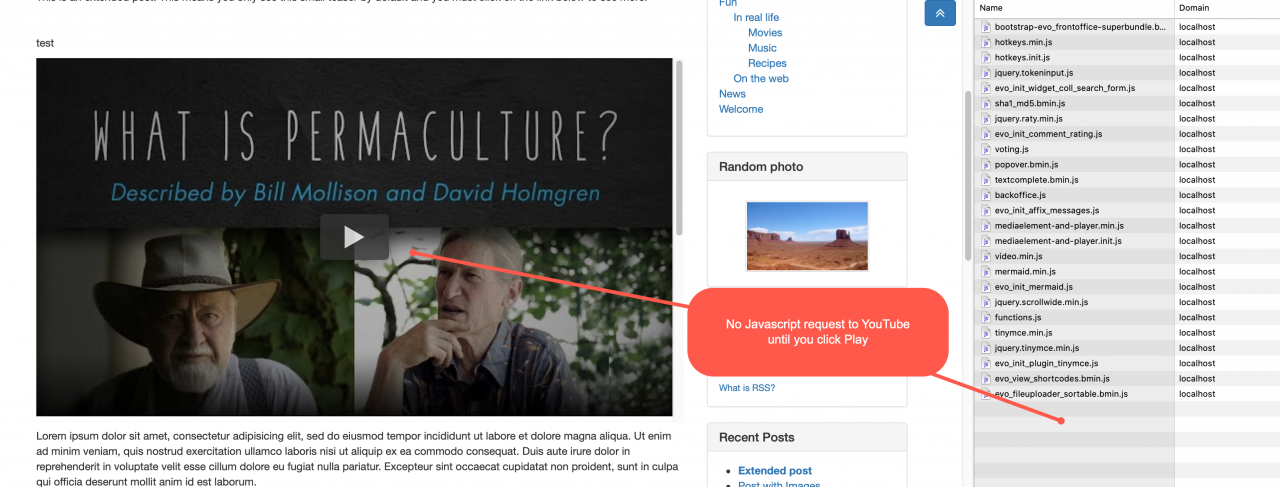Click the tinymce.min.js script icon
This screenshot has width=1280, height=487.
985,333
